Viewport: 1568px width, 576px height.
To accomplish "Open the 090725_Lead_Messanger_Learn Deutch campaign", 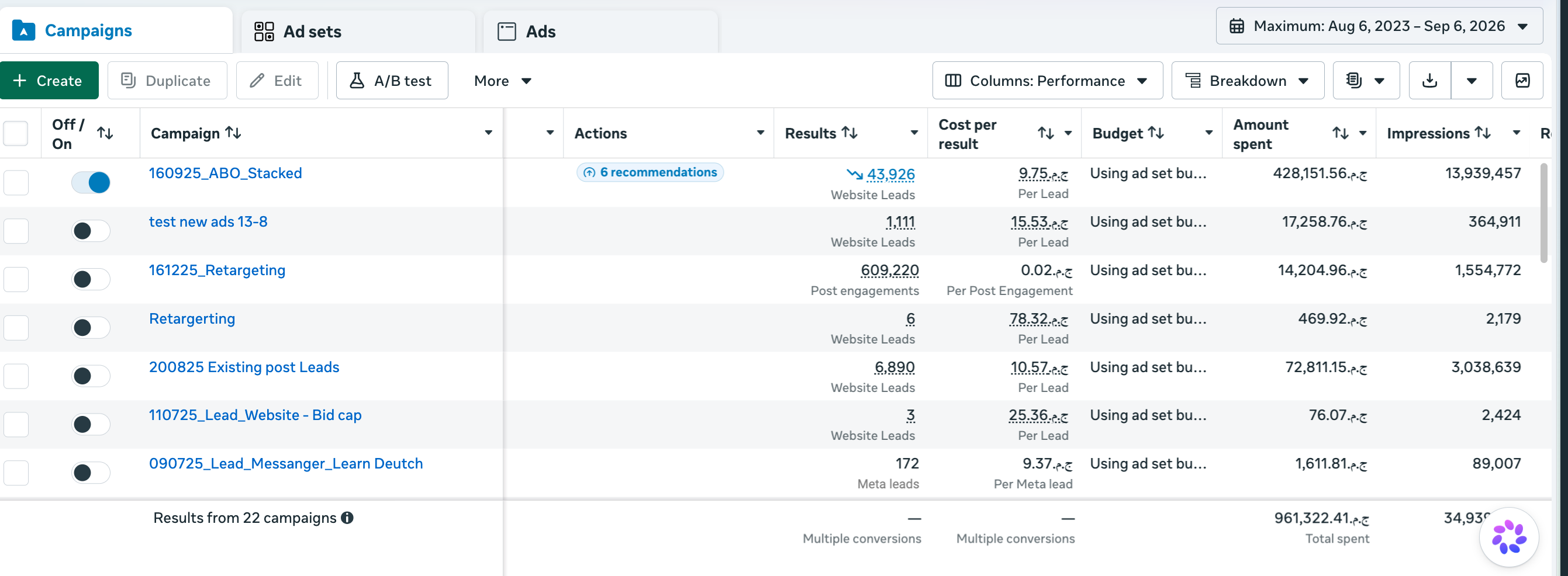I will click(x=285, y=463).
